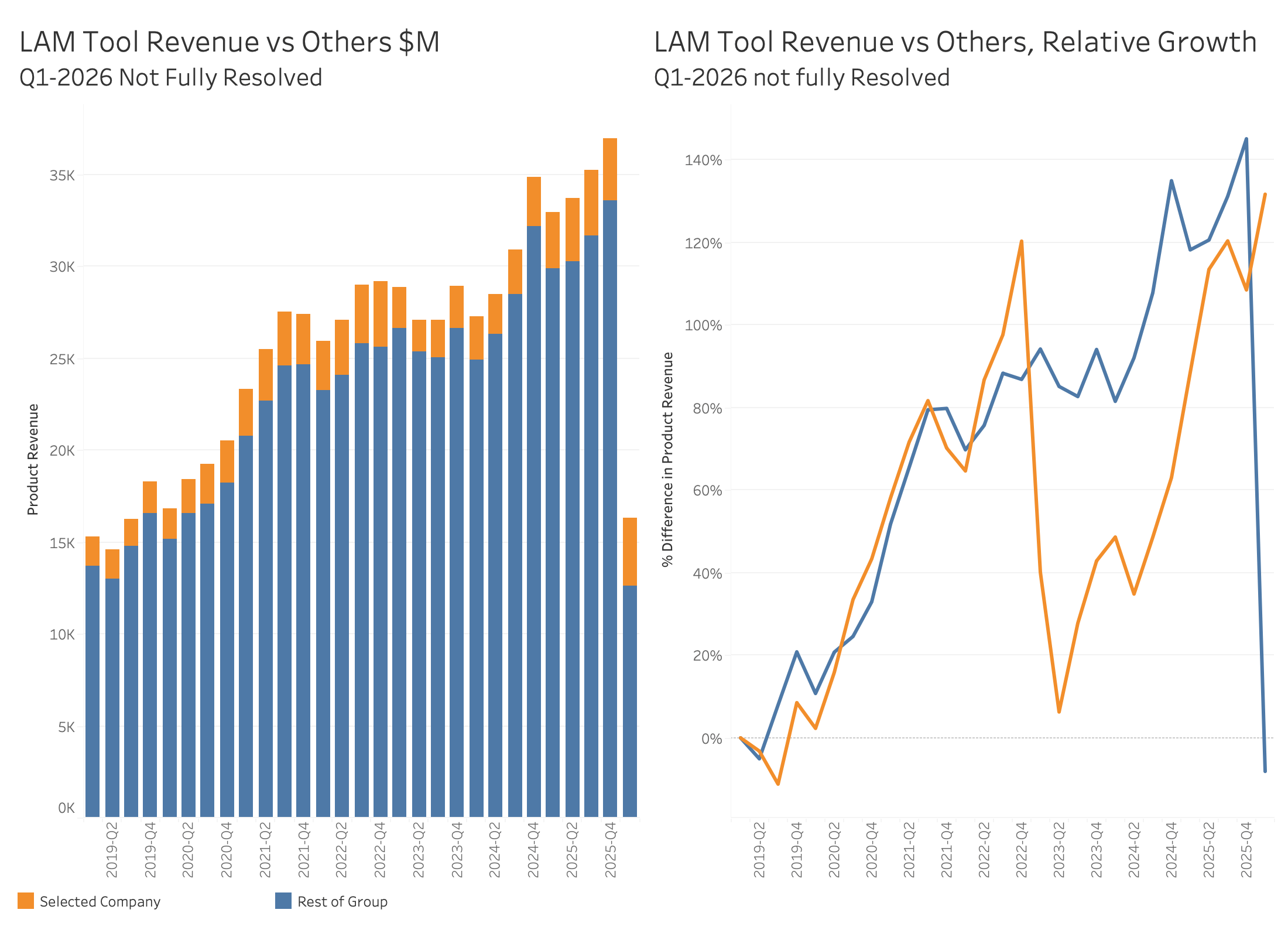Click the 2022-Q2 label under the bar chart
This screenshot has height=937, width=1288.
pos(341,850)
